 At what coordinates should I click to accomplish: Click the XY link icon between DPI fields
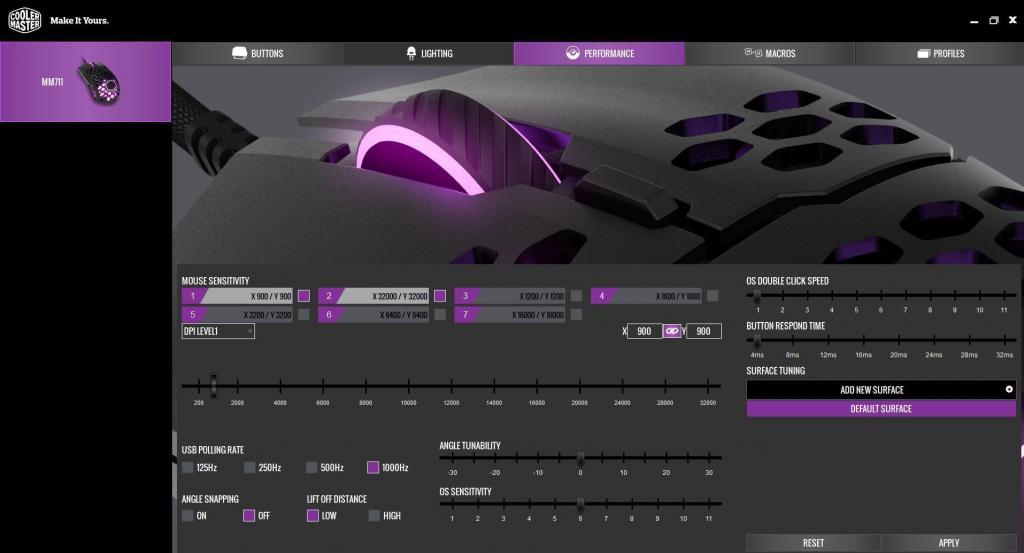click(672, 331)
